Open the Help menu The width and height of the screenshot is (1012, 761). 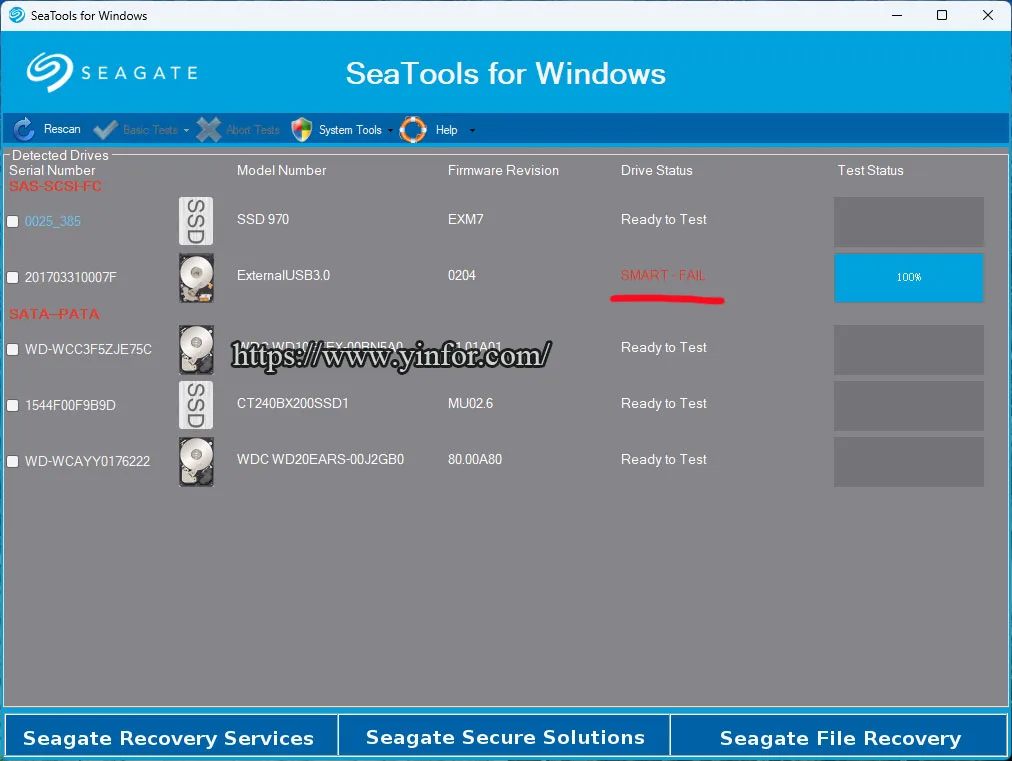[446, 130]
